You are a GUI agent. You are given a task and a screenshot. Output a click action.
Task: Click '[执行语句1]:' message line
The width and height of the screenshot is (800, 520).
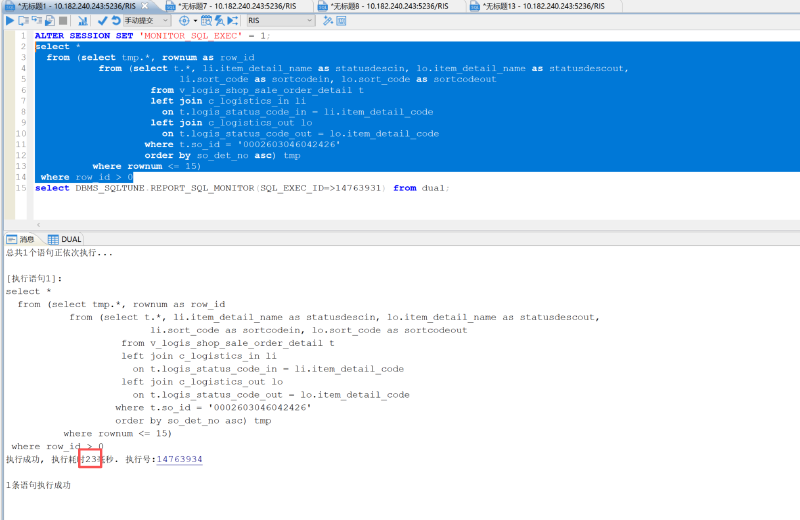[34, 279]
